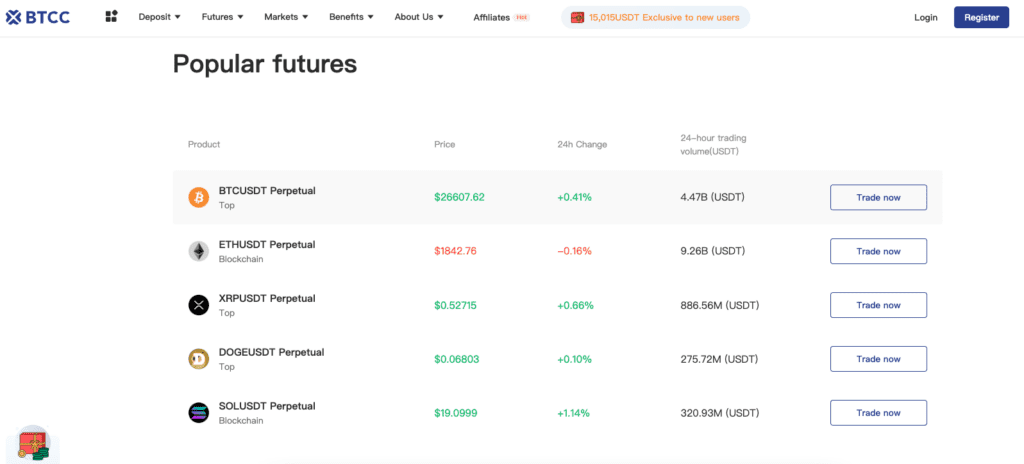This screenshot has height=464, width=1024.
Task: Click the 886.56M (USDT) volume
Action: 720,305
